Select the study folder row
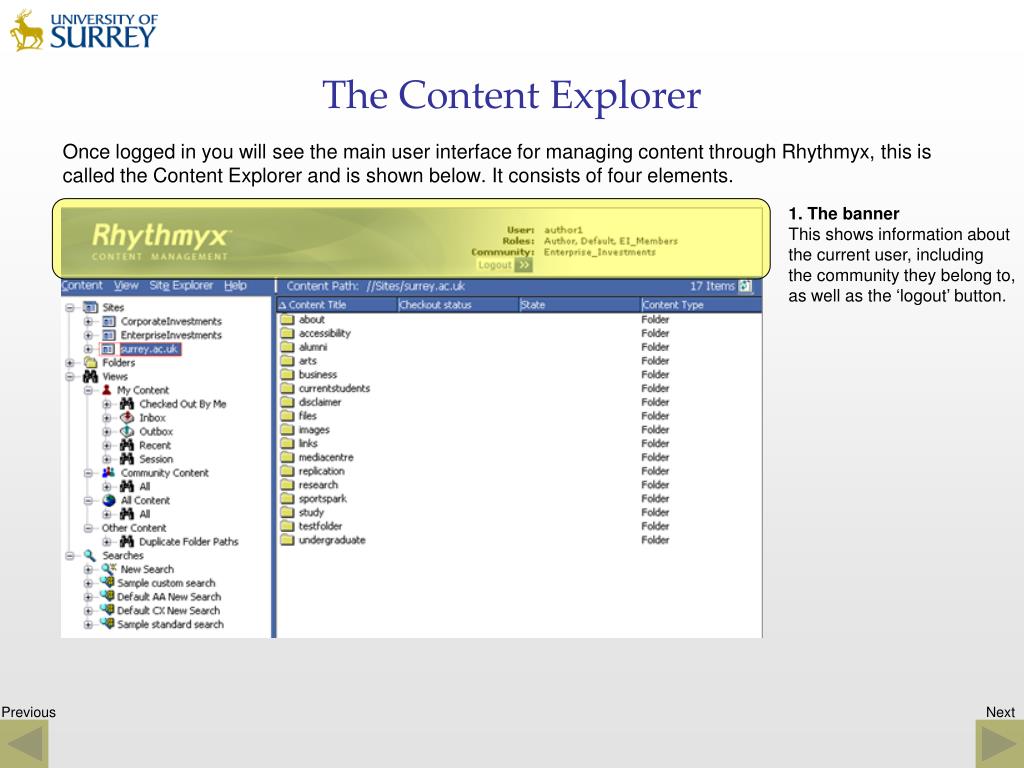 click(x=519, y=513)
